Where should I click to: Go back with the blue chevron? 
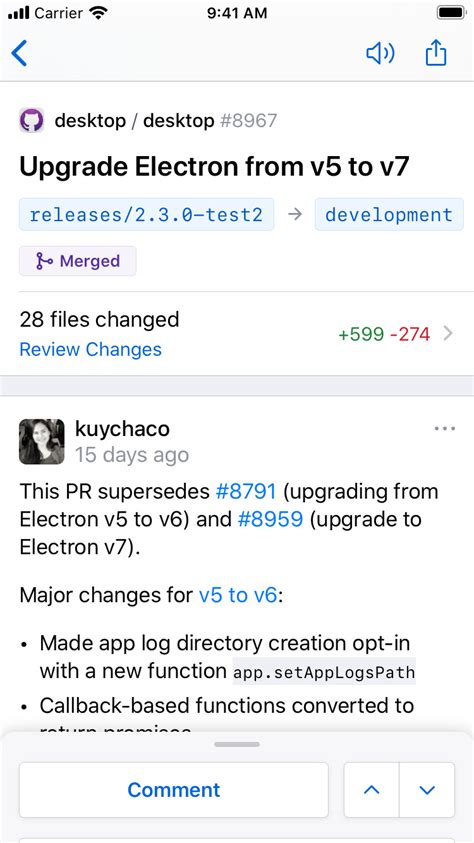coord(19,54)
